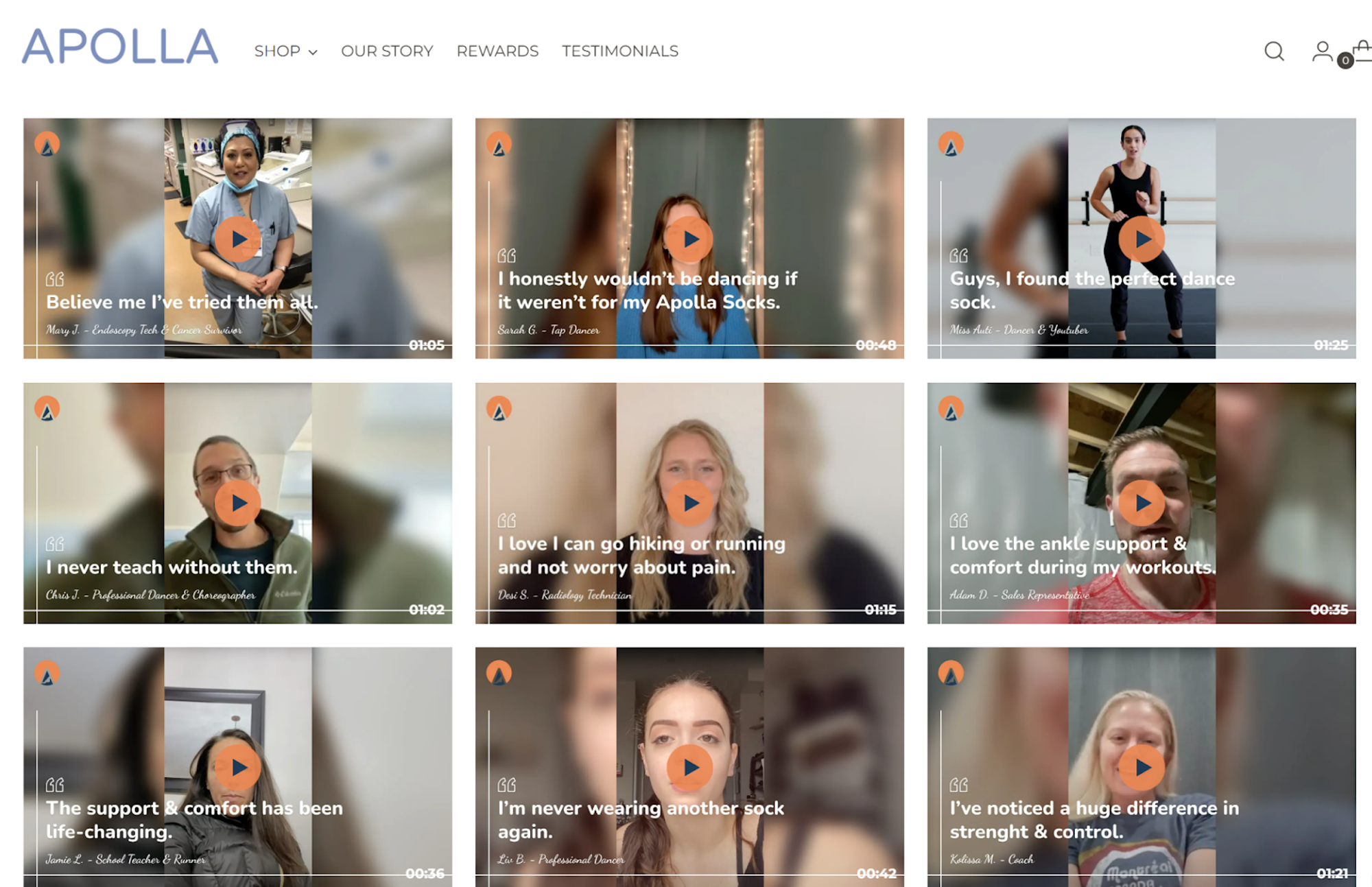
Task: Open the search magnifier icon
Action: click(1274, 51)
